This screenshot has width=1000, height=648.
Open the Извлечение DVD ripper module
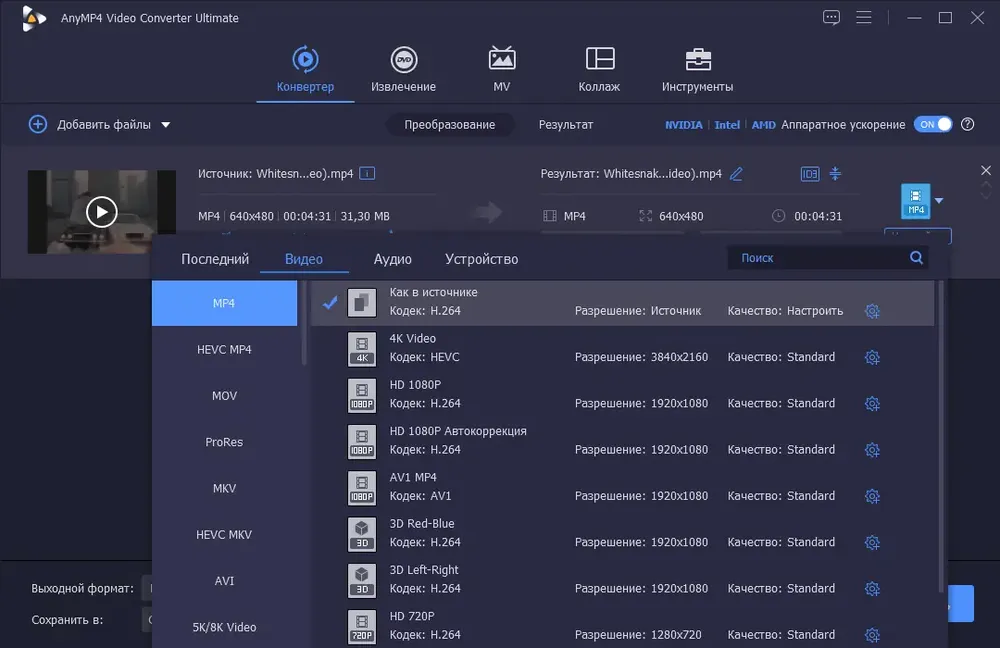point(403,70)
